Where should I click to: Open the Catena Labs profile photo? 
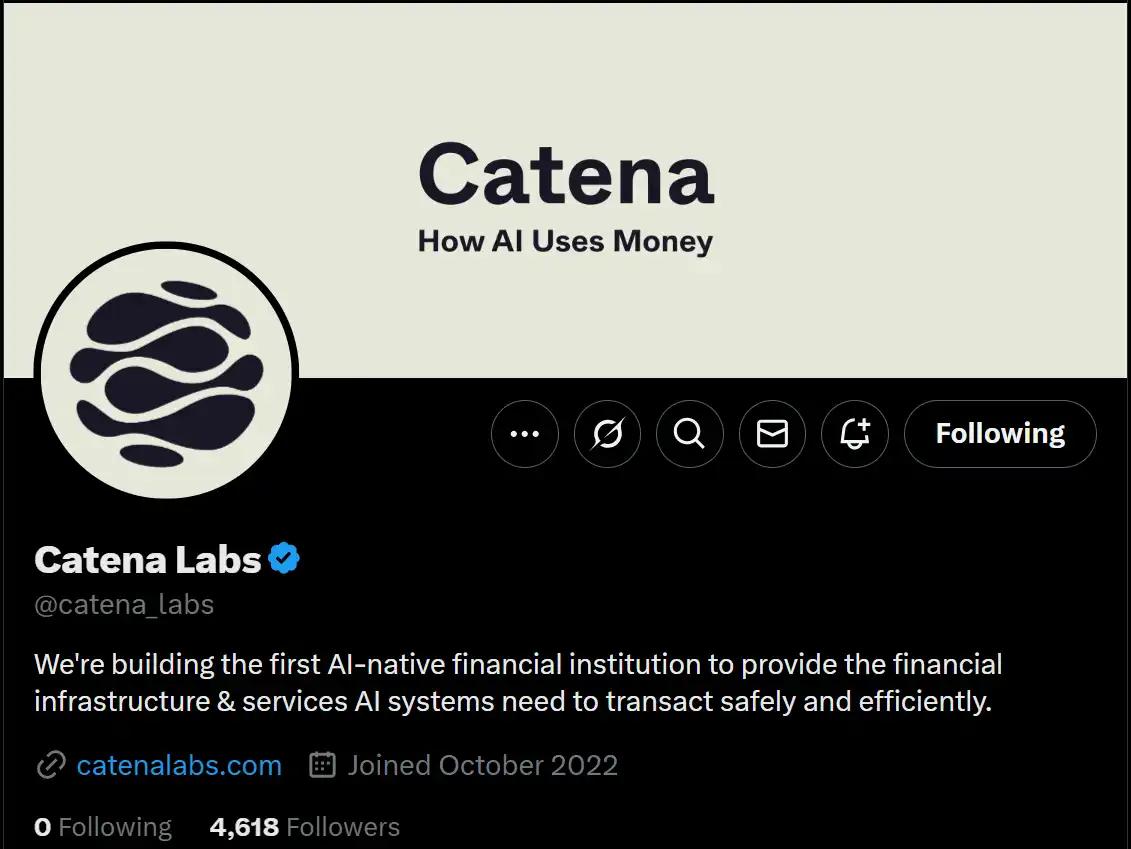[x=165, y=372]
